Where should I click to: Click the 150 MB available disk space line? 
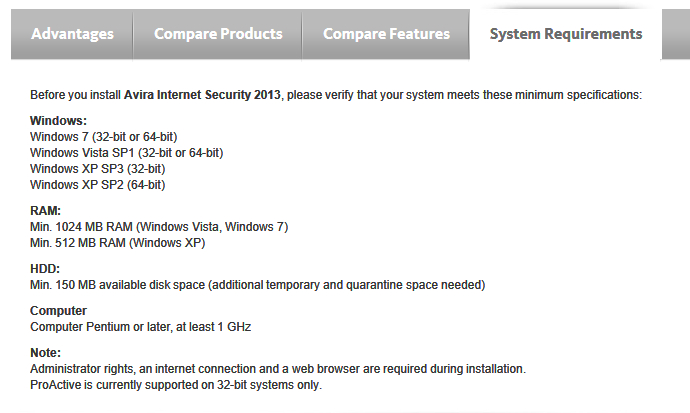click(x=257, y=285)
